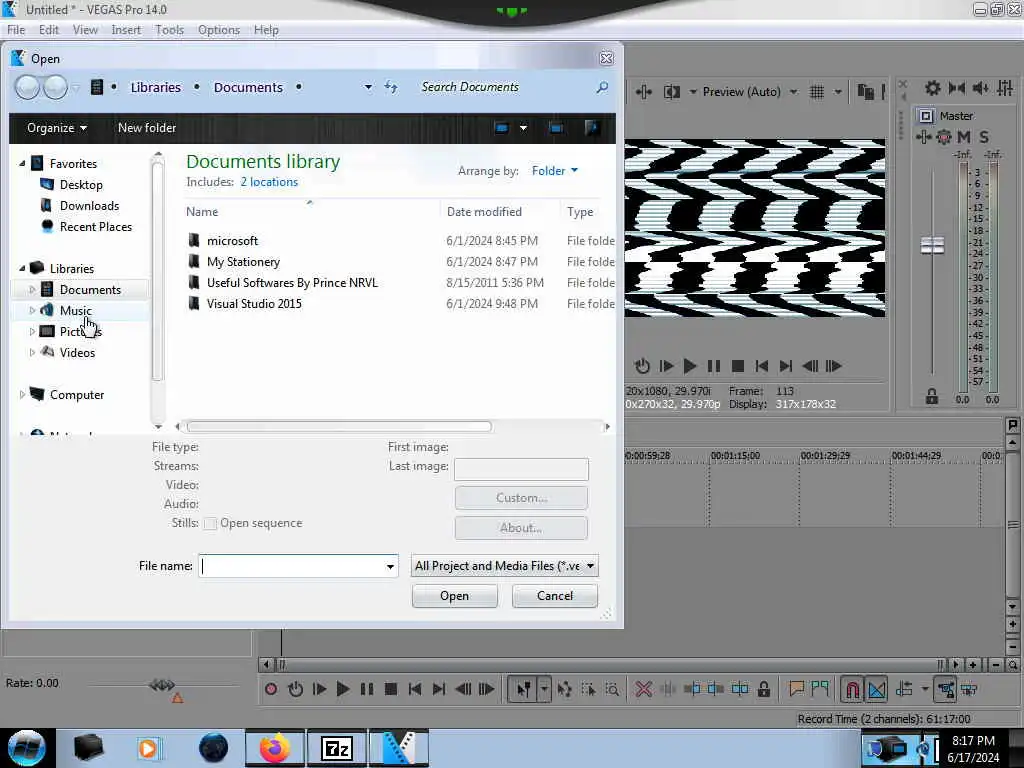Image resolution: width=1024 pixels, height=768 pixels.
Task: Click Copy Snapshot to Clipboard icon
Action: point(865,92)
